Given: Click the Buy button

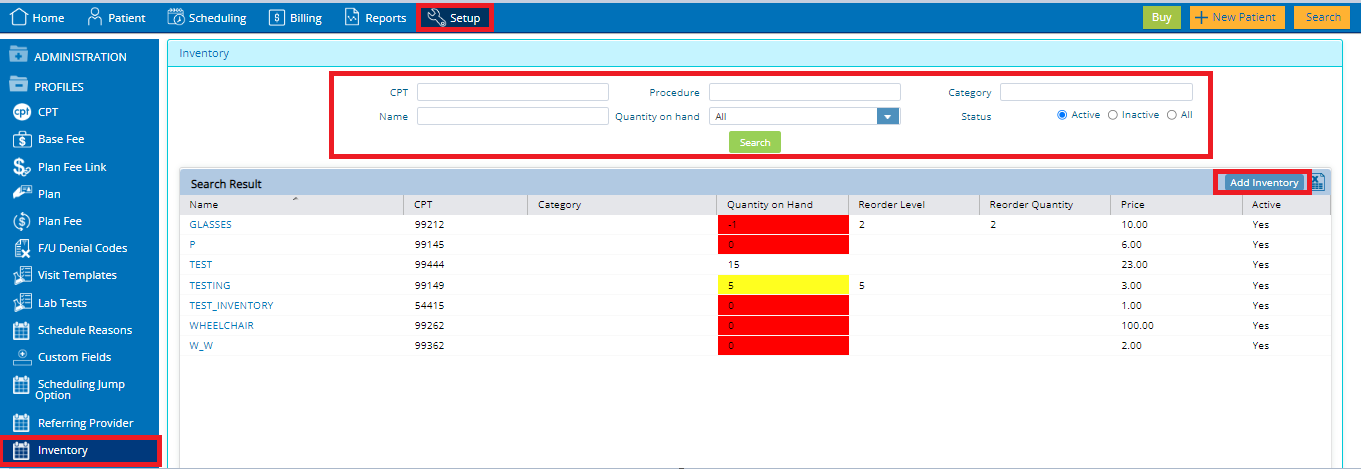Looking at the screenshot, I should tap(1162, 17).
